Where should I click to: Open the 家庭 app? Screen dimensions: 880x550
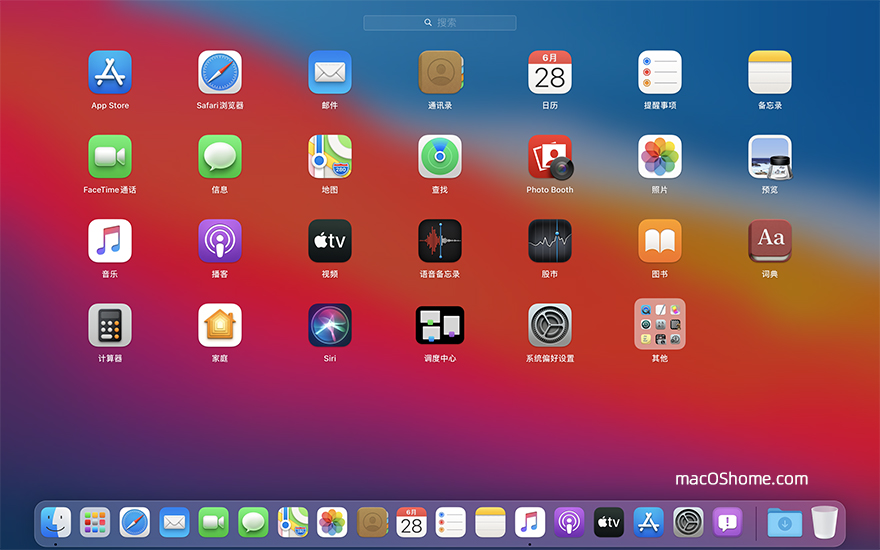[220, 325]
